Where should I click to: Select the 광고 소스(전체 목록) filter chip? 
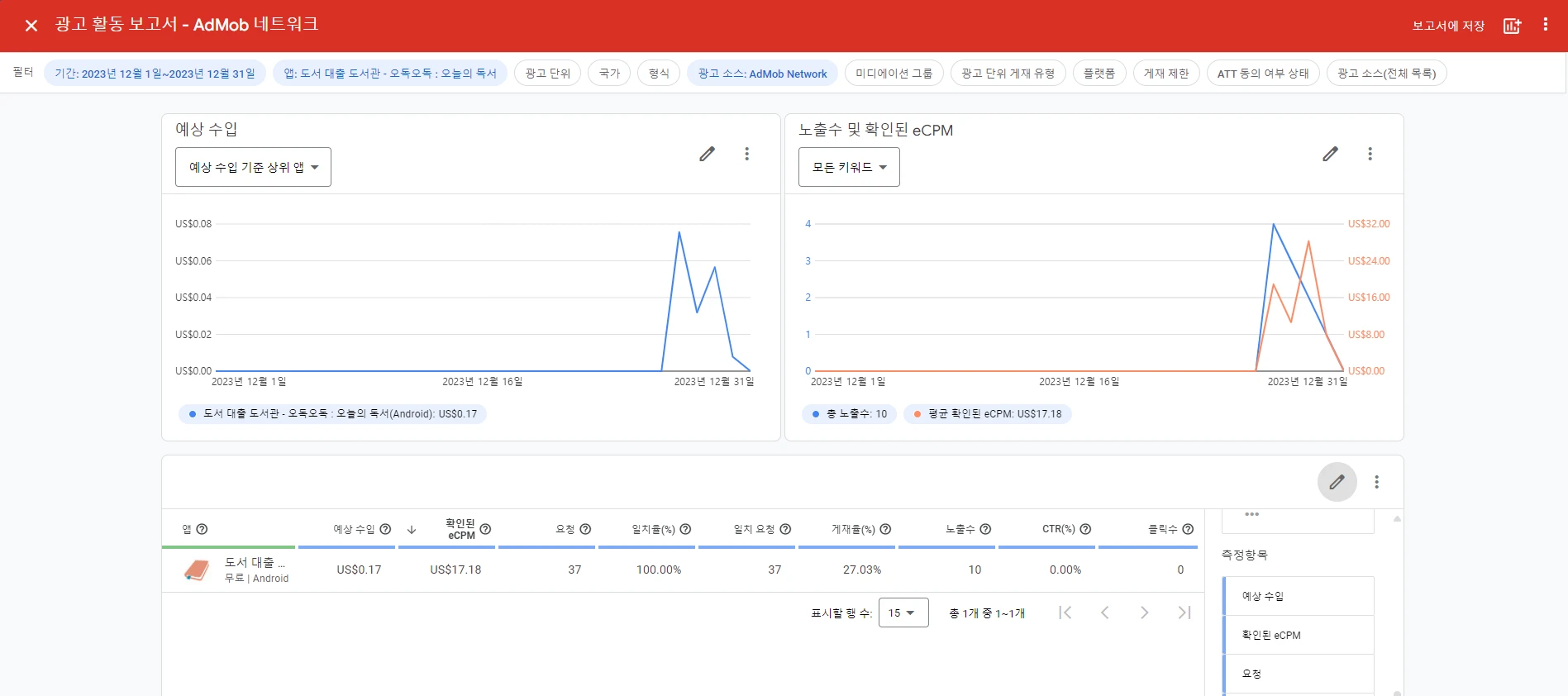(1386, 74)
